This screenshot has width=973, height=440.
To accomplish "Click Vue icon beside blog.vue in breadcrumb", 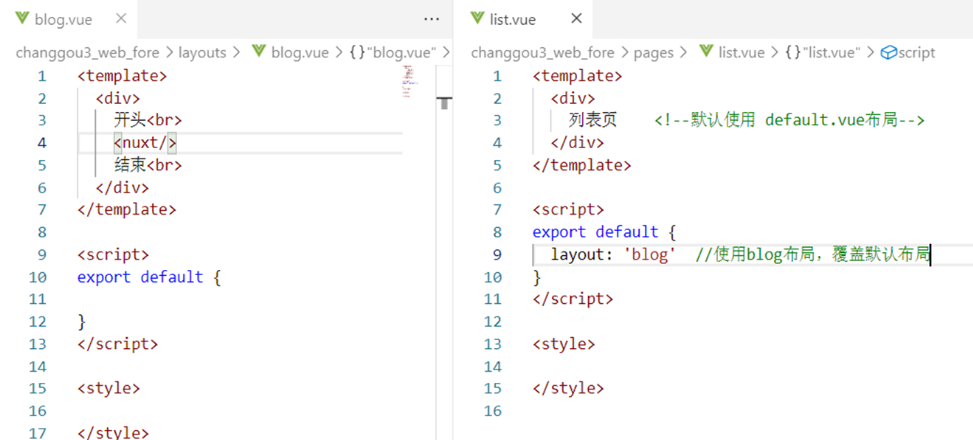I will point(259,52).
